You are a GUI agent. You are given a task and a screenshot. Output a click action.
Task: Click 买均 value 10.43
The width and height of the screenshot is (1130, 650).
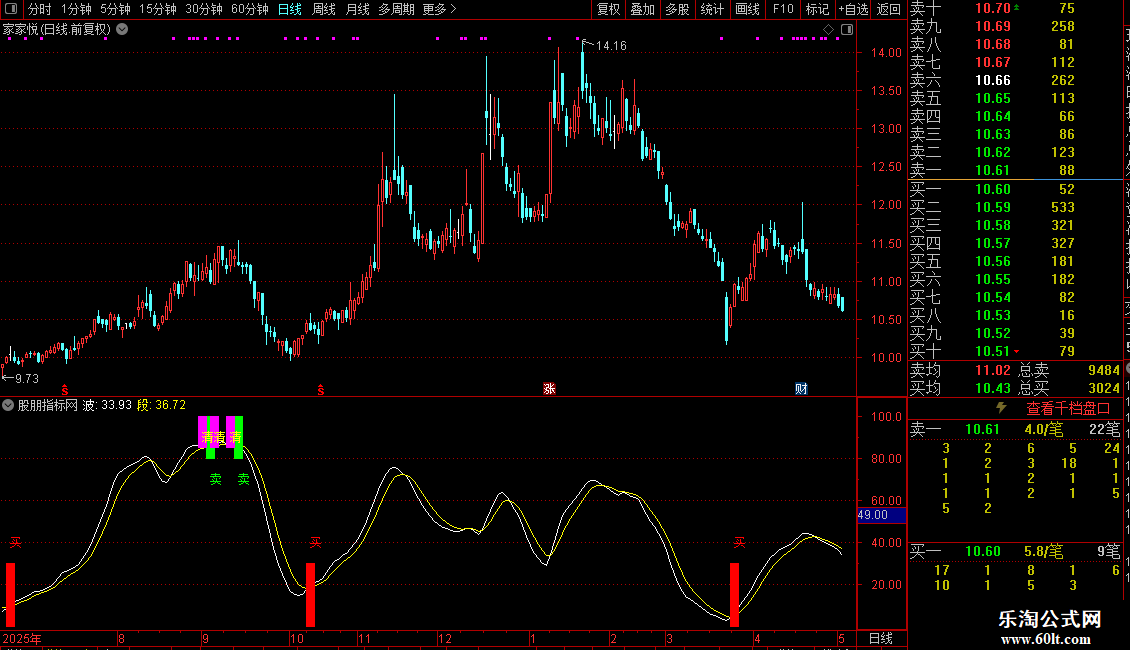pyautogui.click(x=992, y=388)
